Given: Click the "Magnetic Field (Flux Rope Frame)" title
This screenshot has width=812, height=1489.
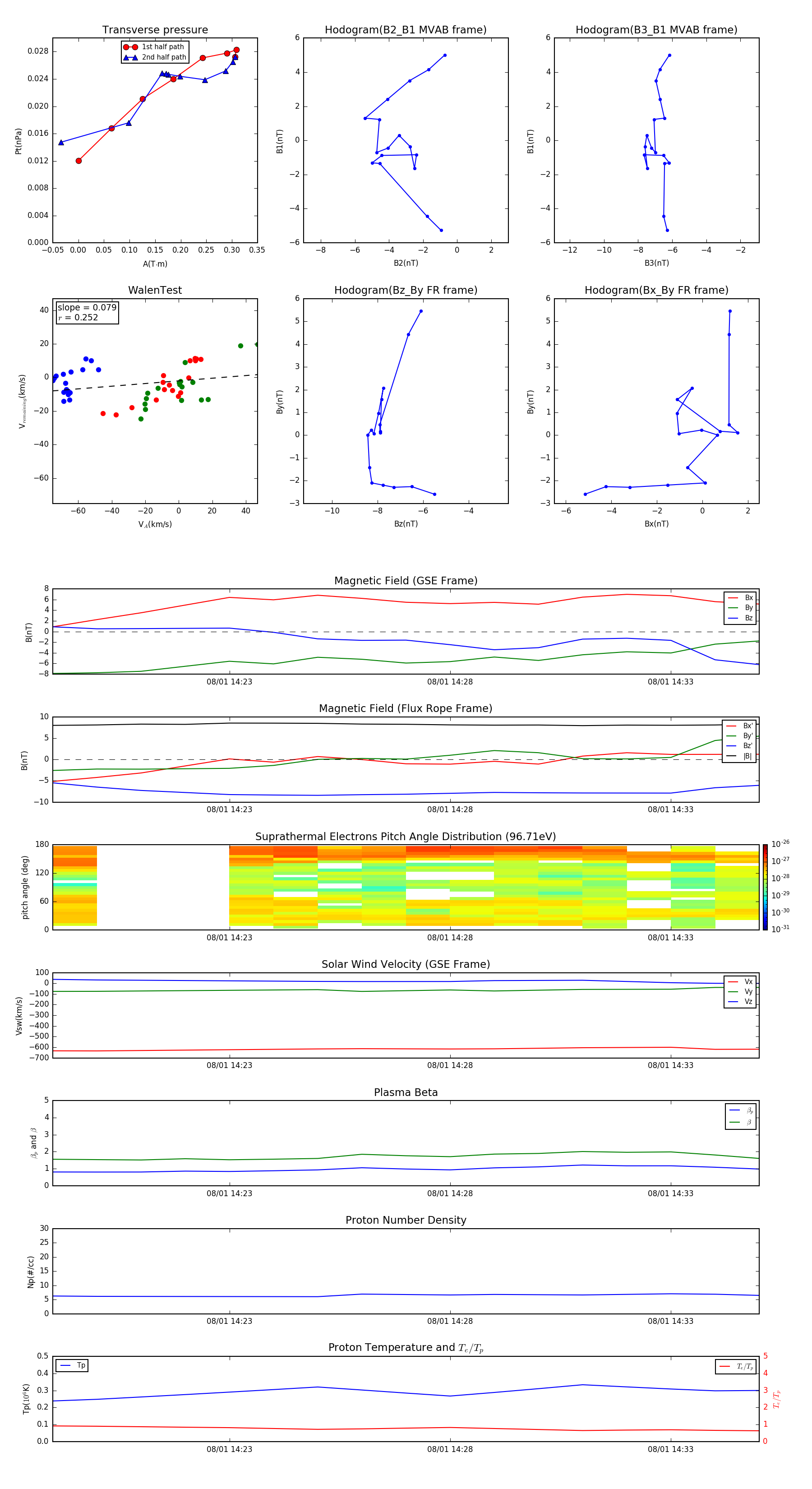Looking at the screenshot, I should point(406,709).
